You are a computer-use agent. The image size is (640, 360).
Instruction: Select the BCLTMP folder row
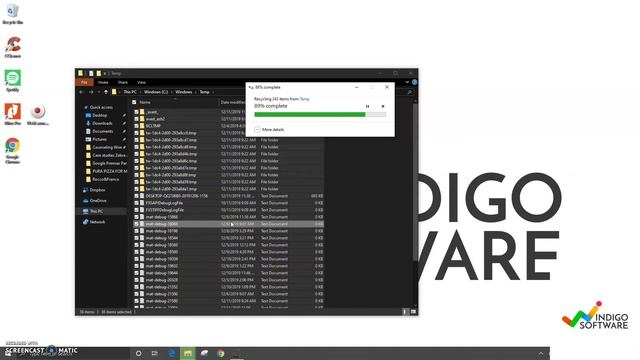click(229, 126)
